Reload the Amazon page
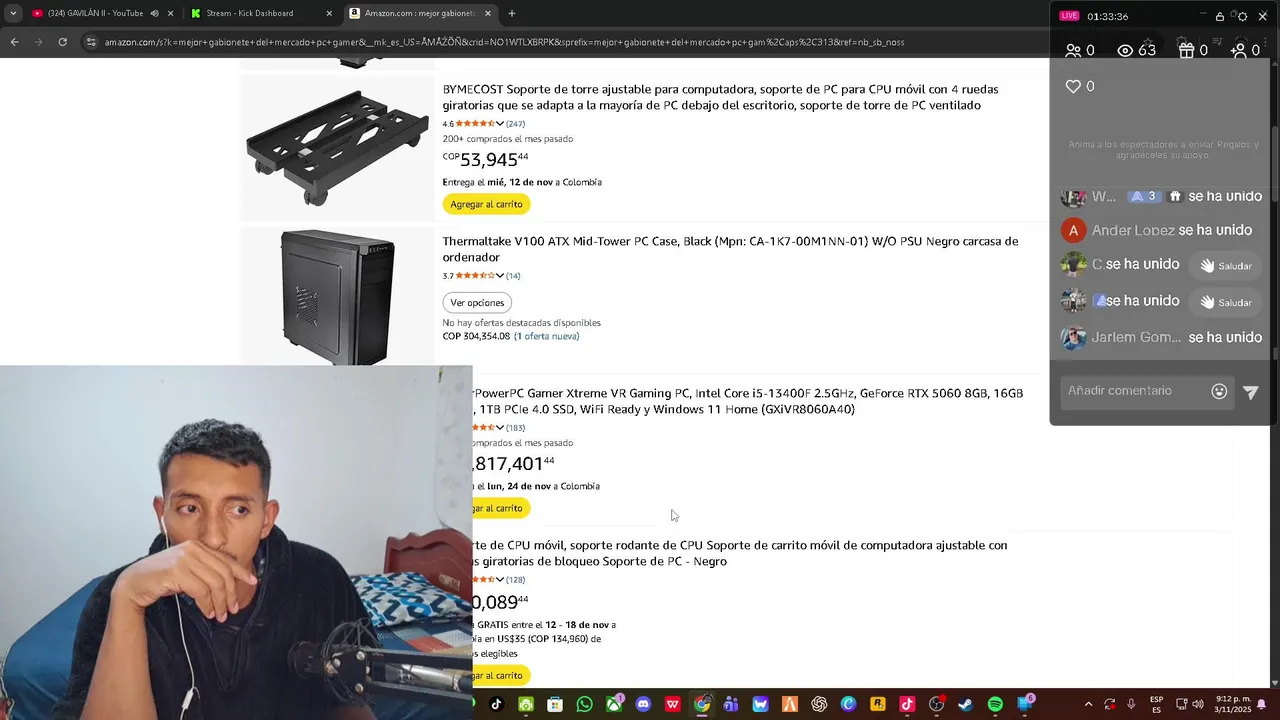The image size is (1280, 720). click(62, 42)
